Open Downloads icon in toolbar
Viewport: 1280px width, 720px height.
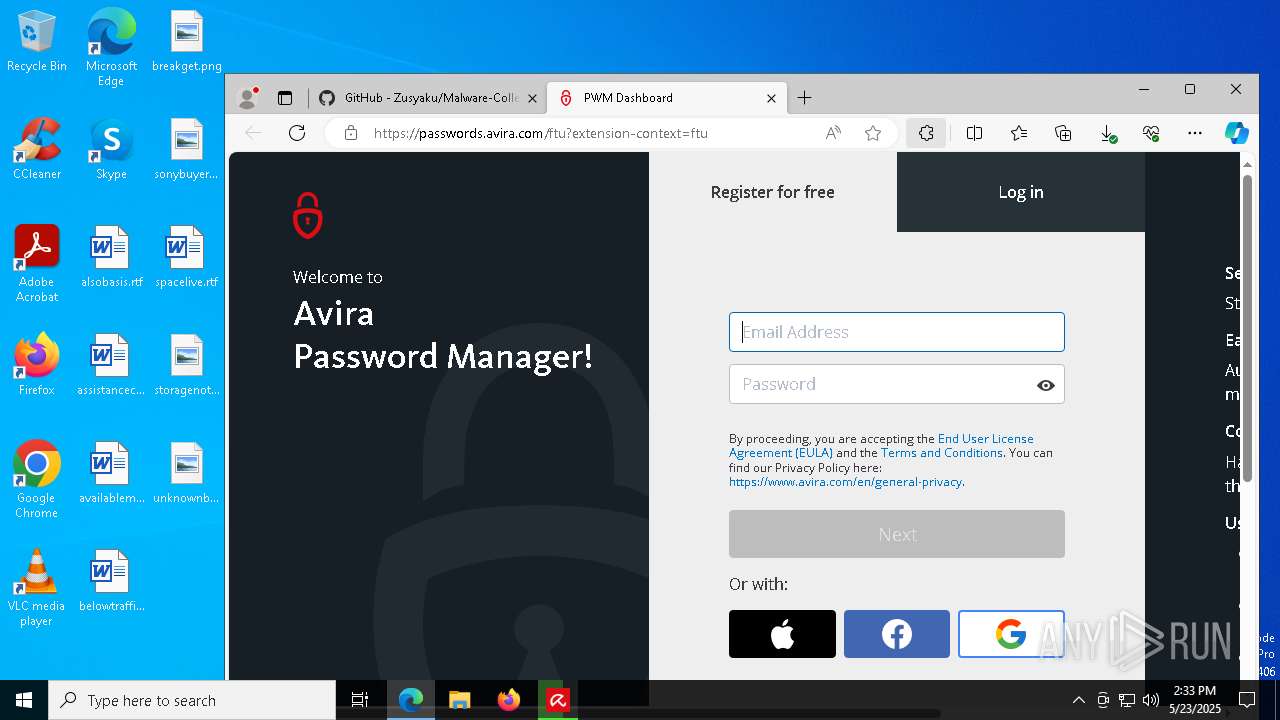coord(1108,133)
